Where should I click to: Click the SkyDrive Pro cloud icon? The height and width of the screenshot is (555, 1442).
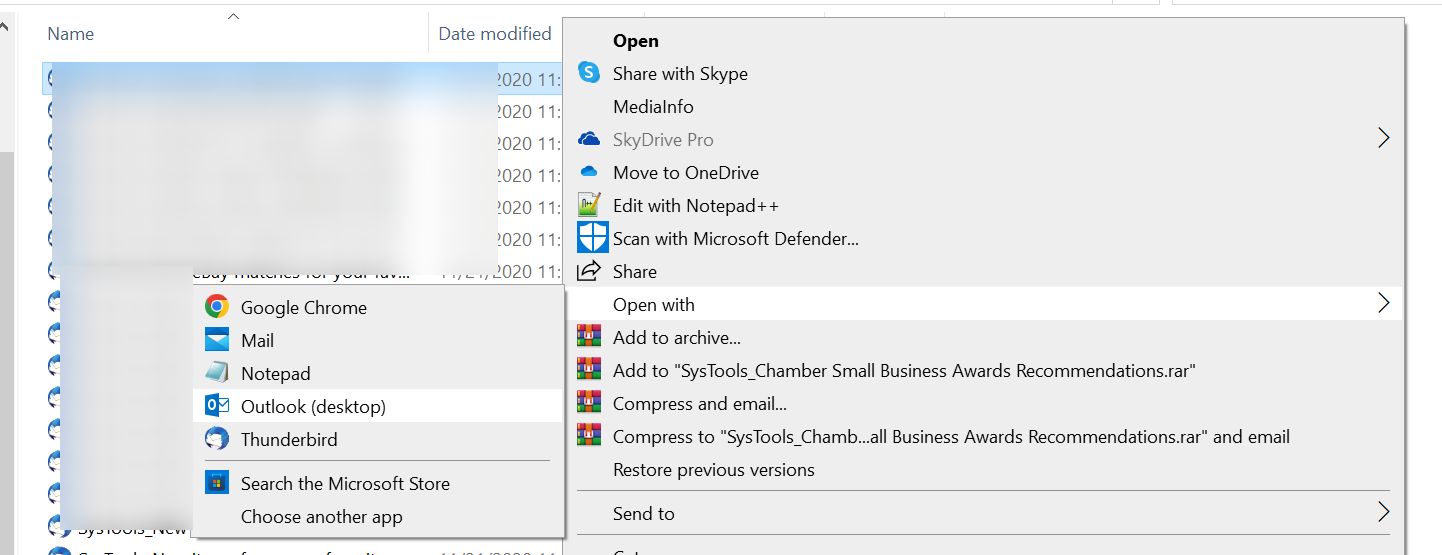(x=590, y=140)
